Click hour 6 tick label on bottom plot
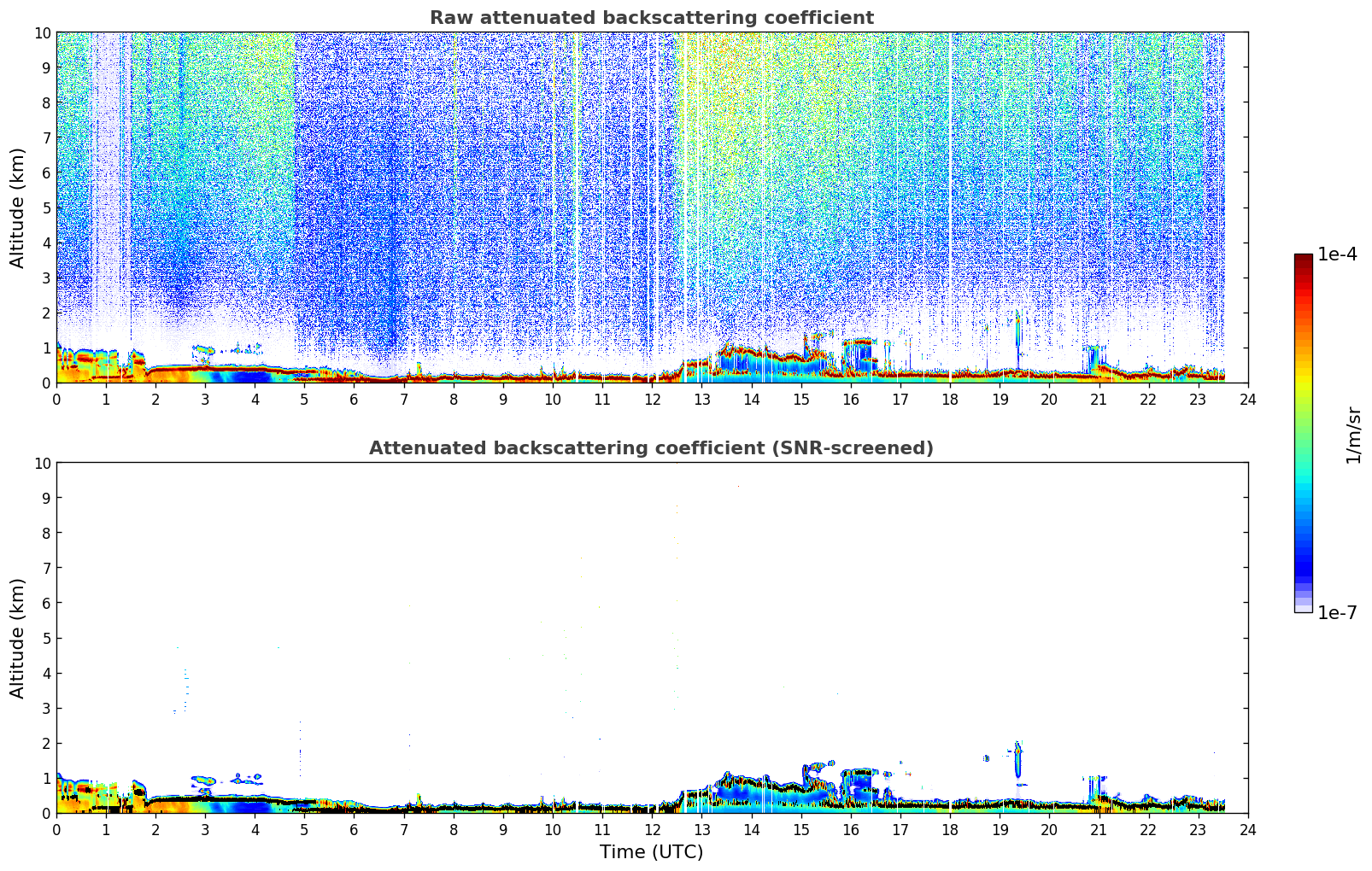1372x871 pixels. coord(354,830)
